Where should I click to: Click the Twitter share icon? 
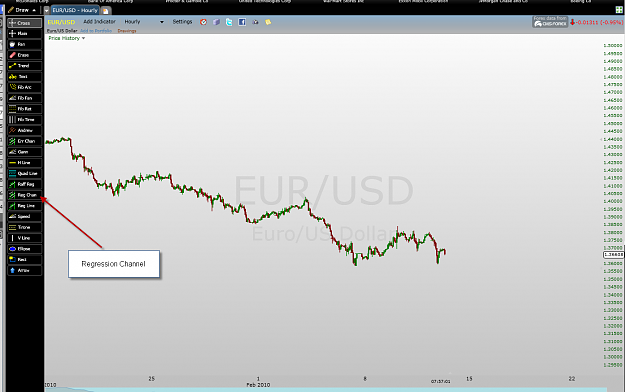point(229,22)
